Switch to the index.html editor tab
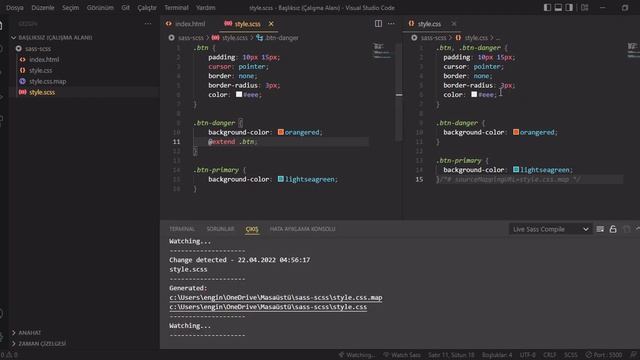640x360 pixels. click(x=186, y=24)
